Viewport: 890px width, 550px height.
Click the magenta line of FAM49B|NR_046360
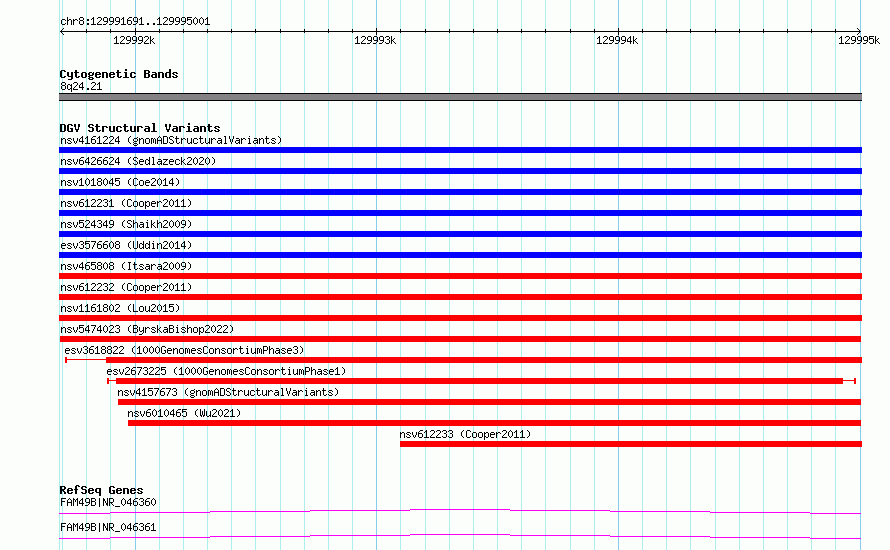[x=460, y=511]
